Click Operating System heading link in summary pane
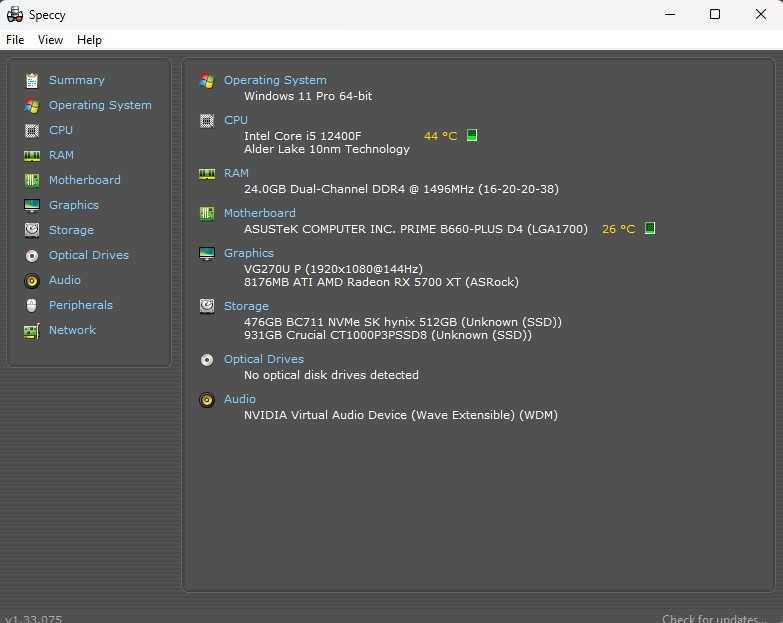 pyautogui.click(x=275, y=80)
